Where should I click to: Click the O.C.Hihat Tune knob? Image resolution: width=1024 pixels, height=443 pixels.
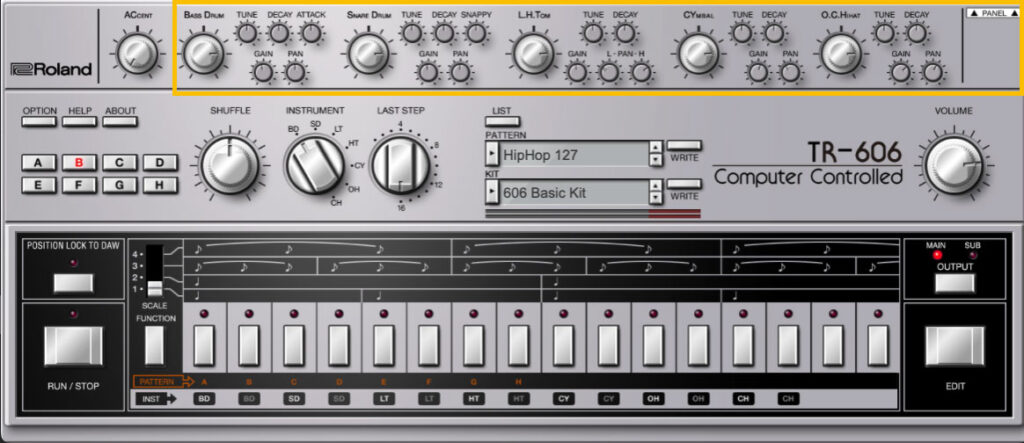tap(884, 33)
